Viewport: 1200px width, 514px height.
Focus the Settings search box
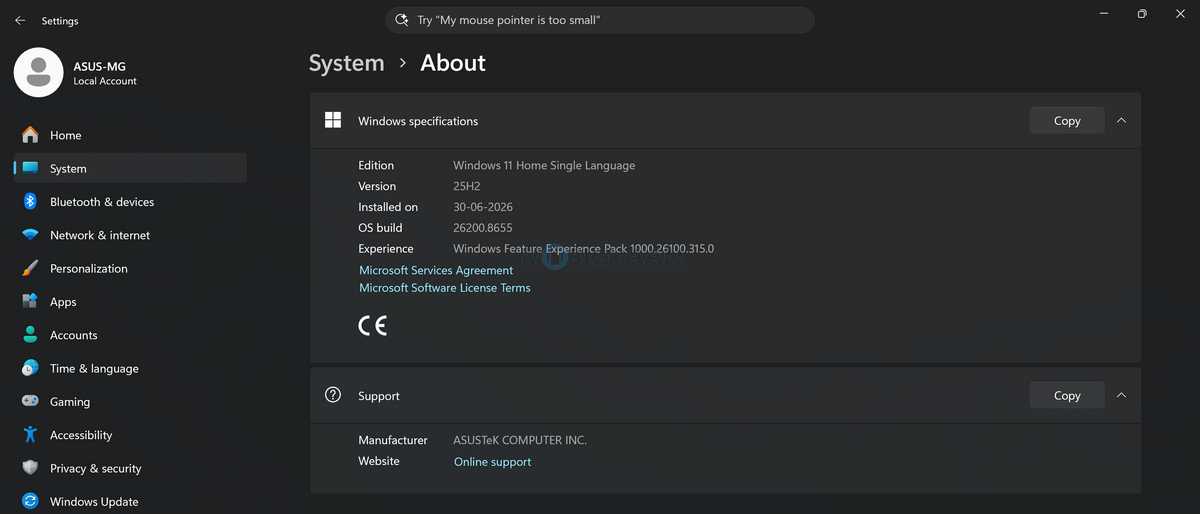600,20
